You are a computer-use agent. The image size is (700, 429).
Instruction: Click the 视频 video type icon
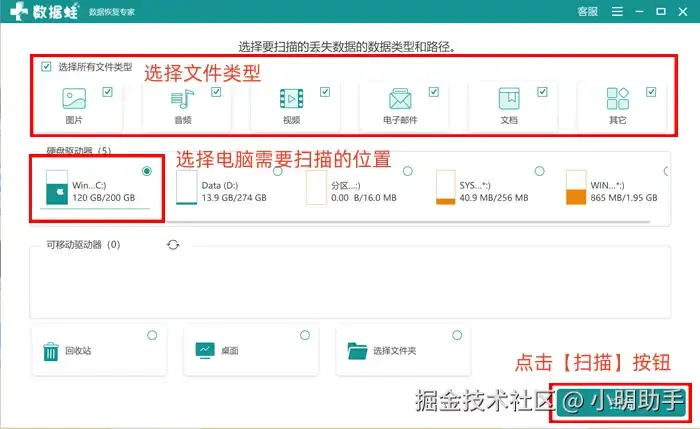[292, 99]
